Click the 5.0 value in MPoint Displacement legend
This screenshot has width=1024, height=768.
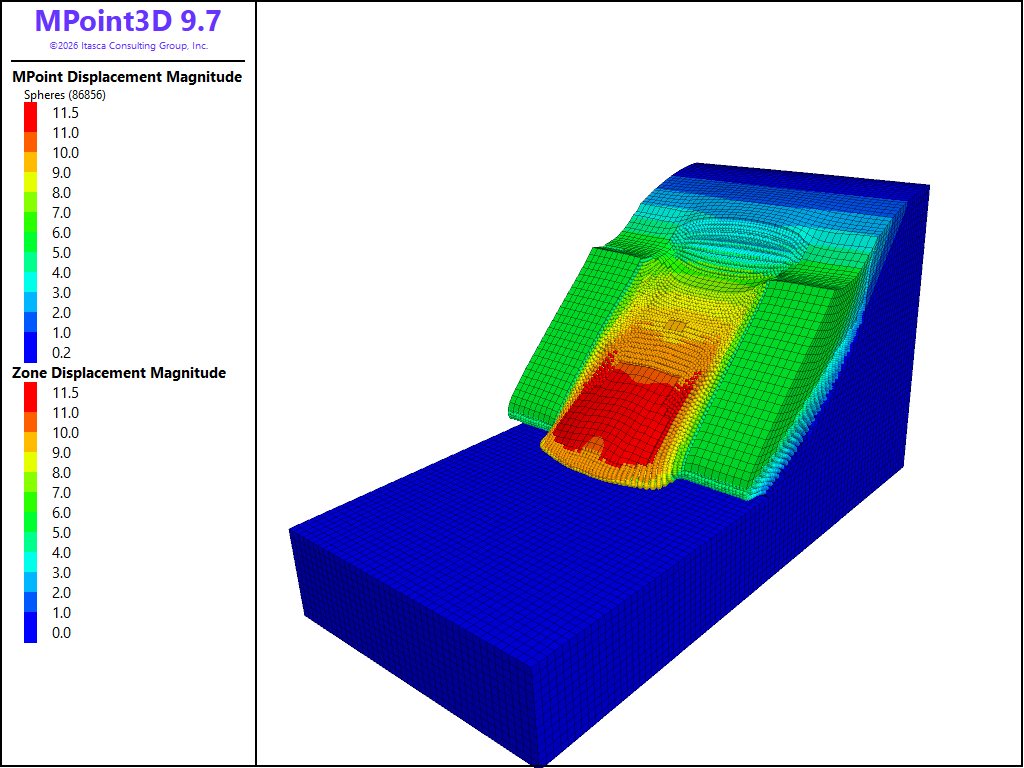(61, 253)
